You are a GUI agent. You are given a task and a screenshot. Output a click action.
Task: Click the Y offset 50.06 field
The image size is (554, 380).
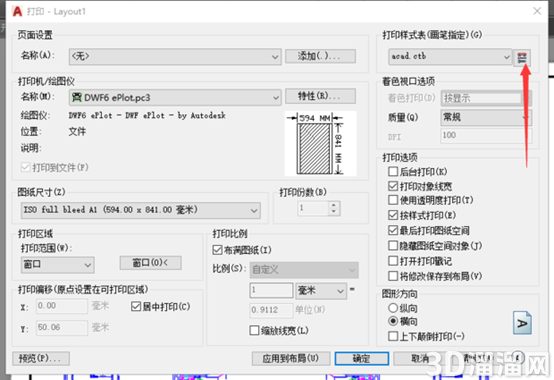coord(62,327)
